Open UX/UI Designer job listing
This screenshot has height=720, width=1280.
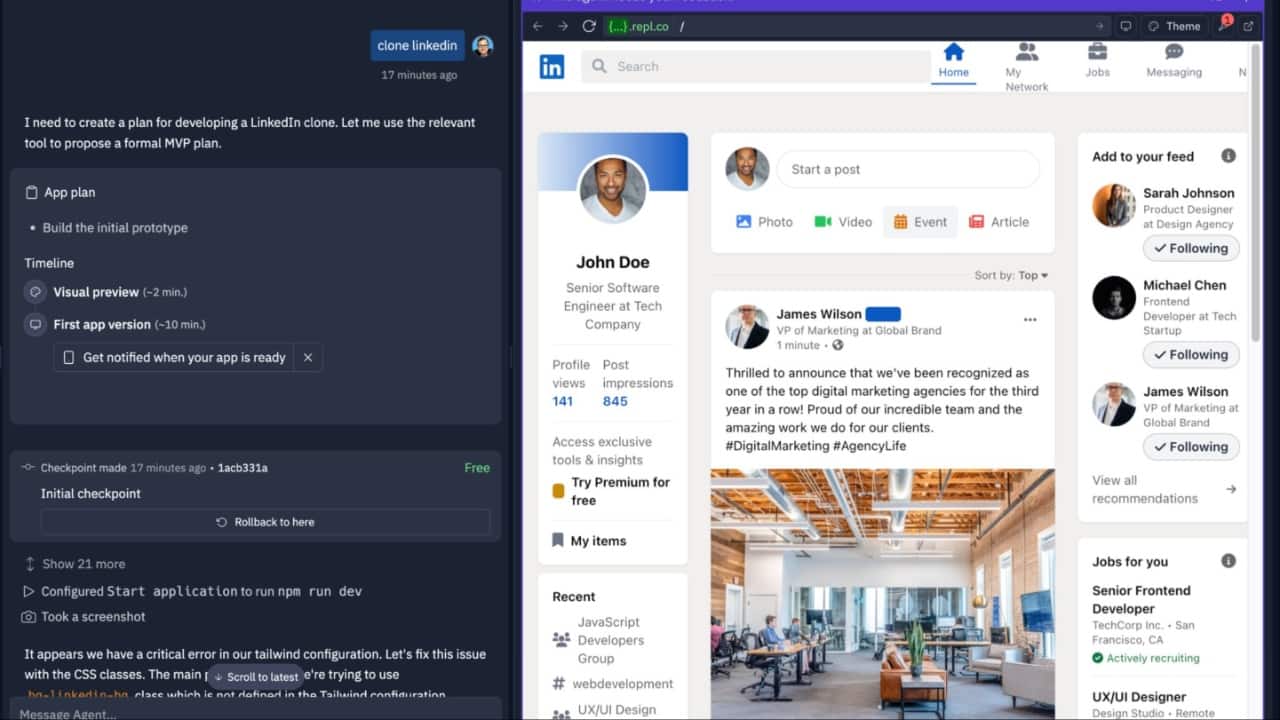point(1139,697)
